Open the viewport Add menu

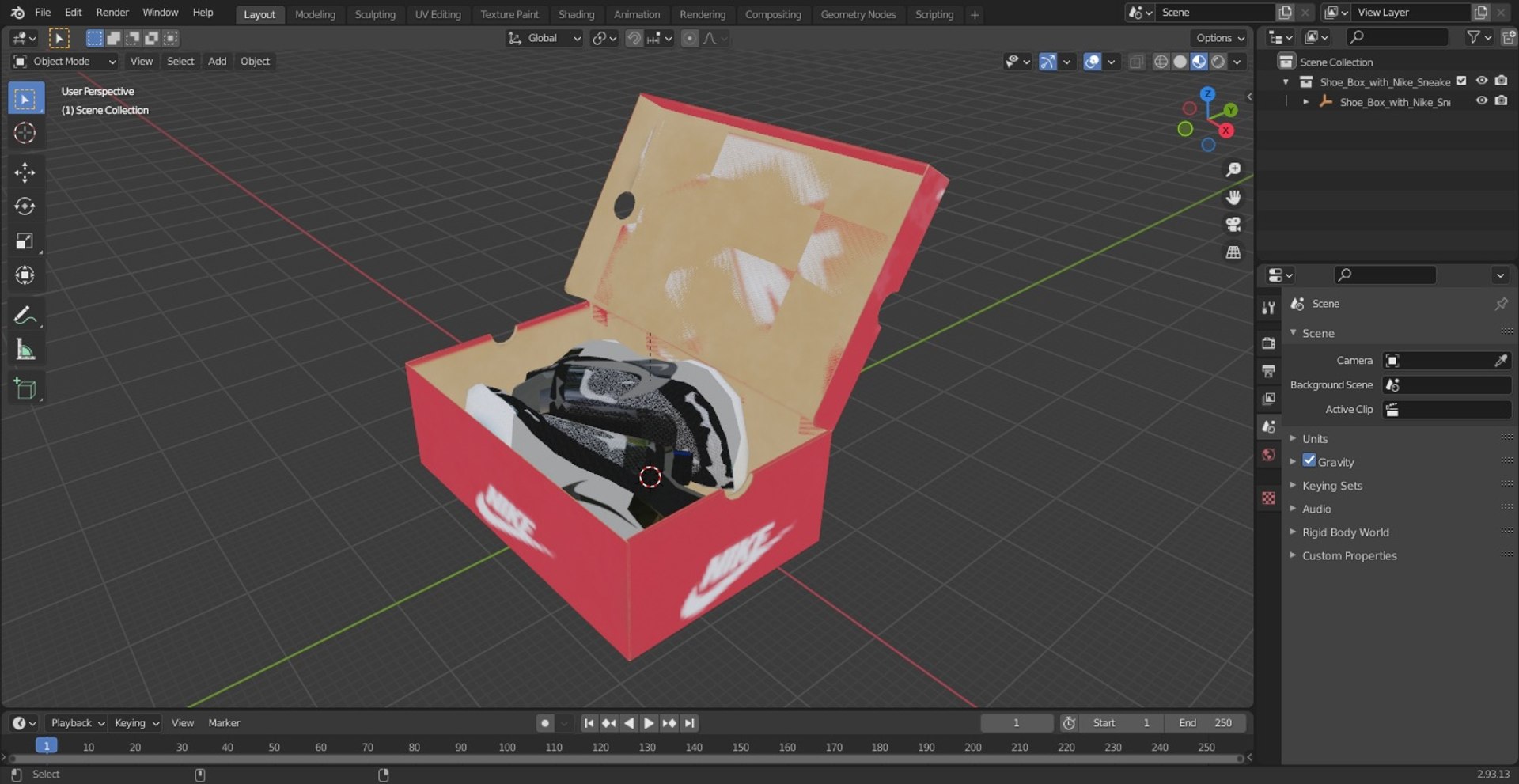pos(217,62)
